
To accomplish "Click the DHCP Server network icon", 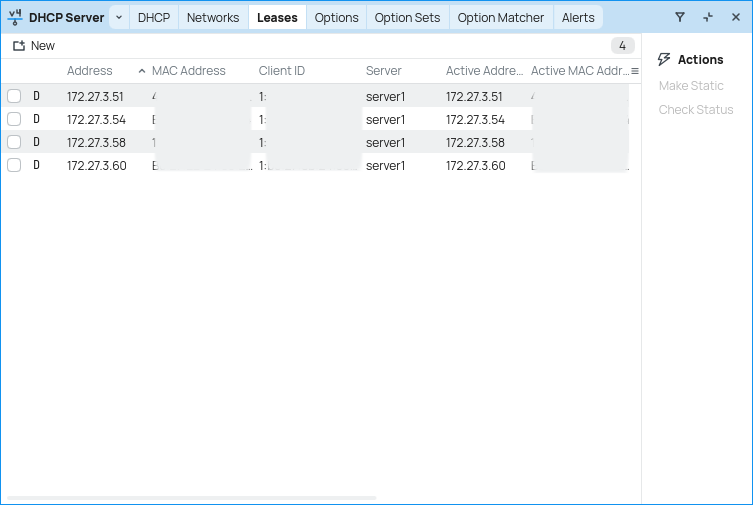I will 15,18.
